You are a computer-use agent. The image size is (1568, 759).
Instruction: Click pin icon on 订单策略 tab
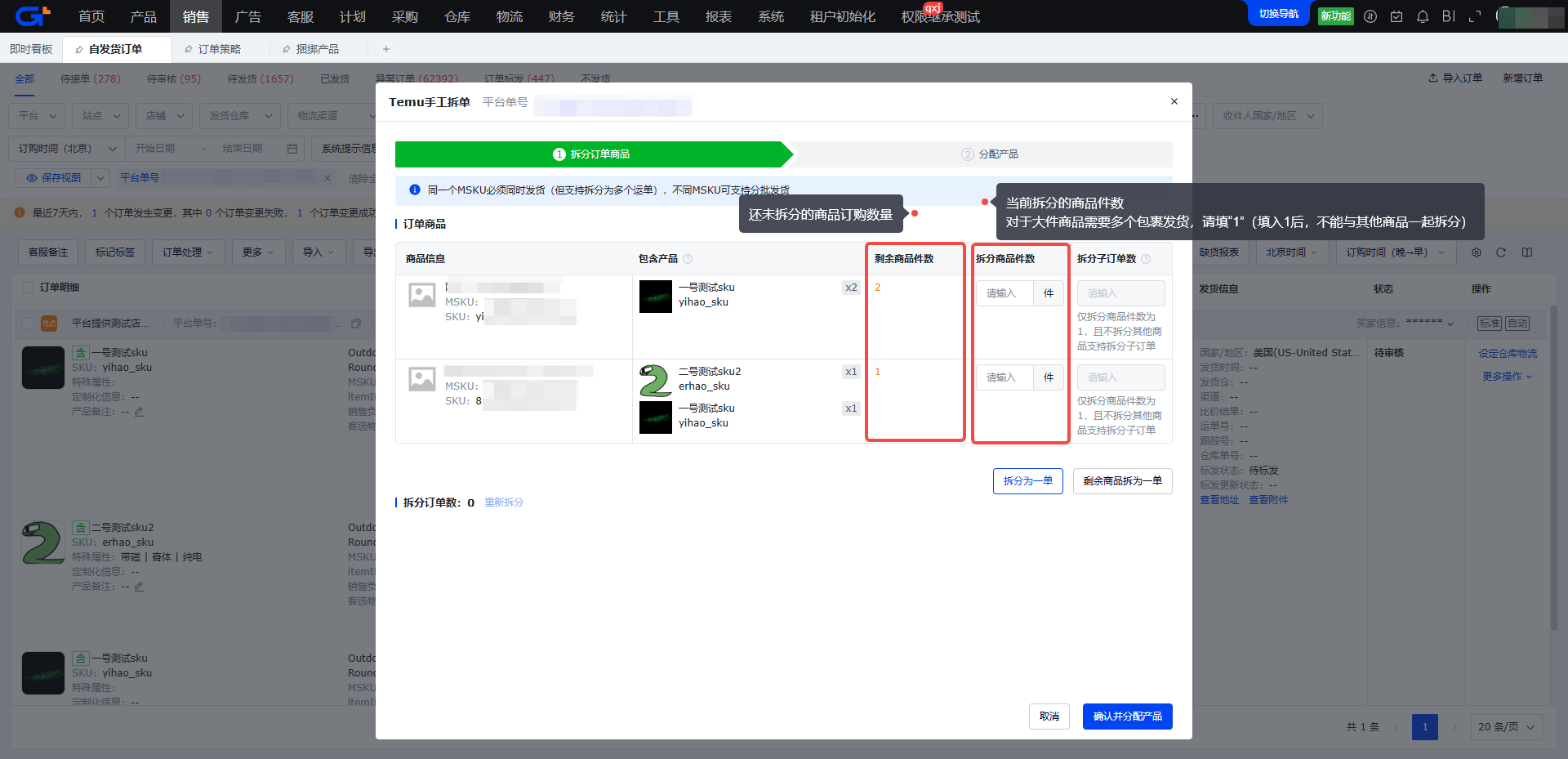tap(189, 50)
